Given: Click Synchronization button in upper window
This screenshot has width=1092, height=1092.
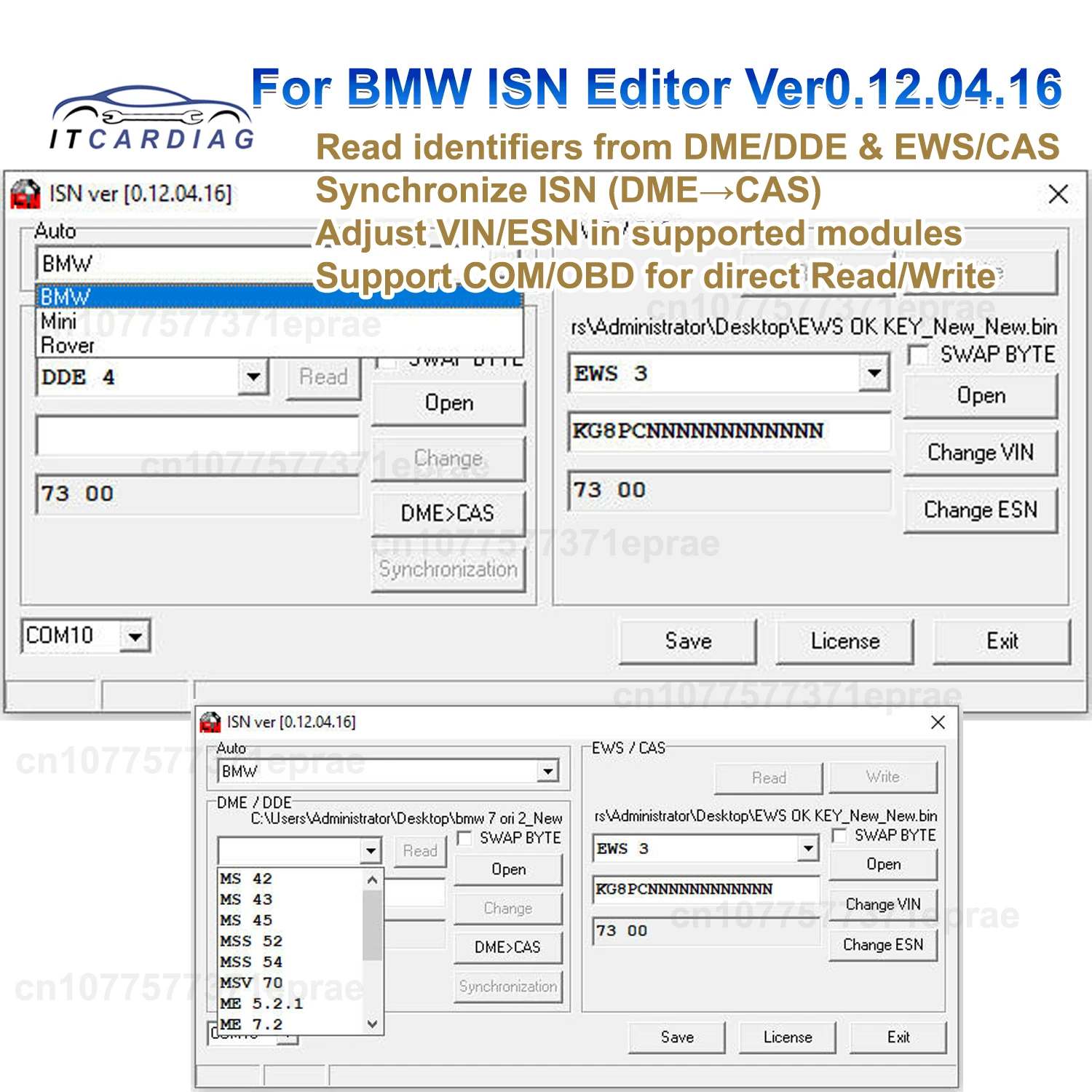Looking at the screenshot, I should 448,569.
